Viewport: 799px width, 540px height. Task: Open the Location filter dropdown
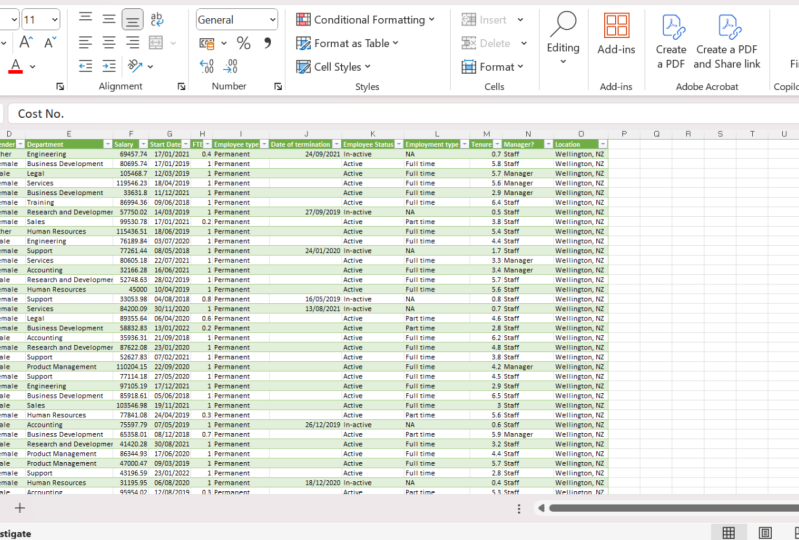[x=603, y=145]
